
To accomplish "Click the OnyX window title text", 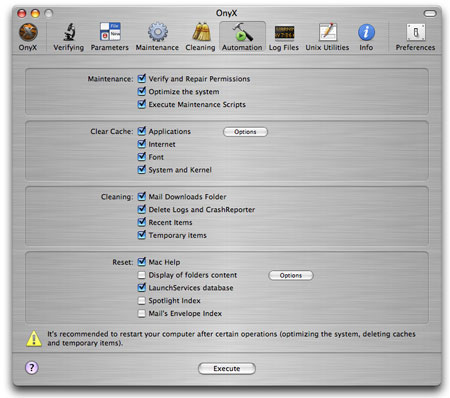I will pyautogui.click(x=227, y=13).
